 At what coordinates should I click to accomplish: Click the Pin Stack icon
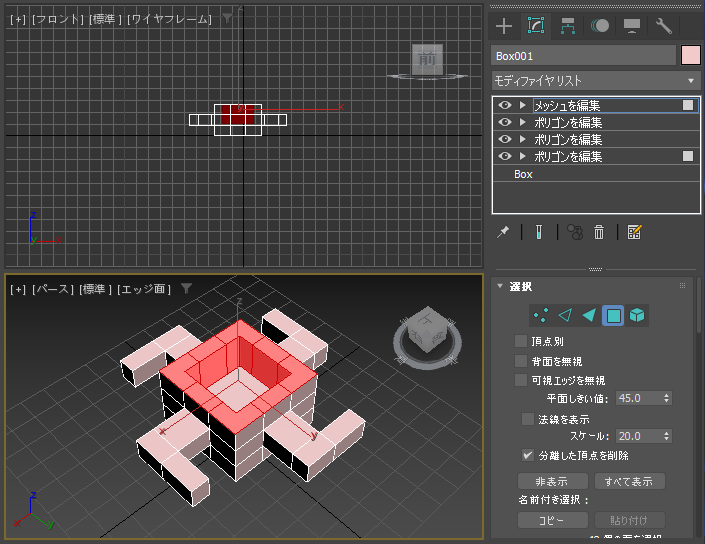pos(503,232)
